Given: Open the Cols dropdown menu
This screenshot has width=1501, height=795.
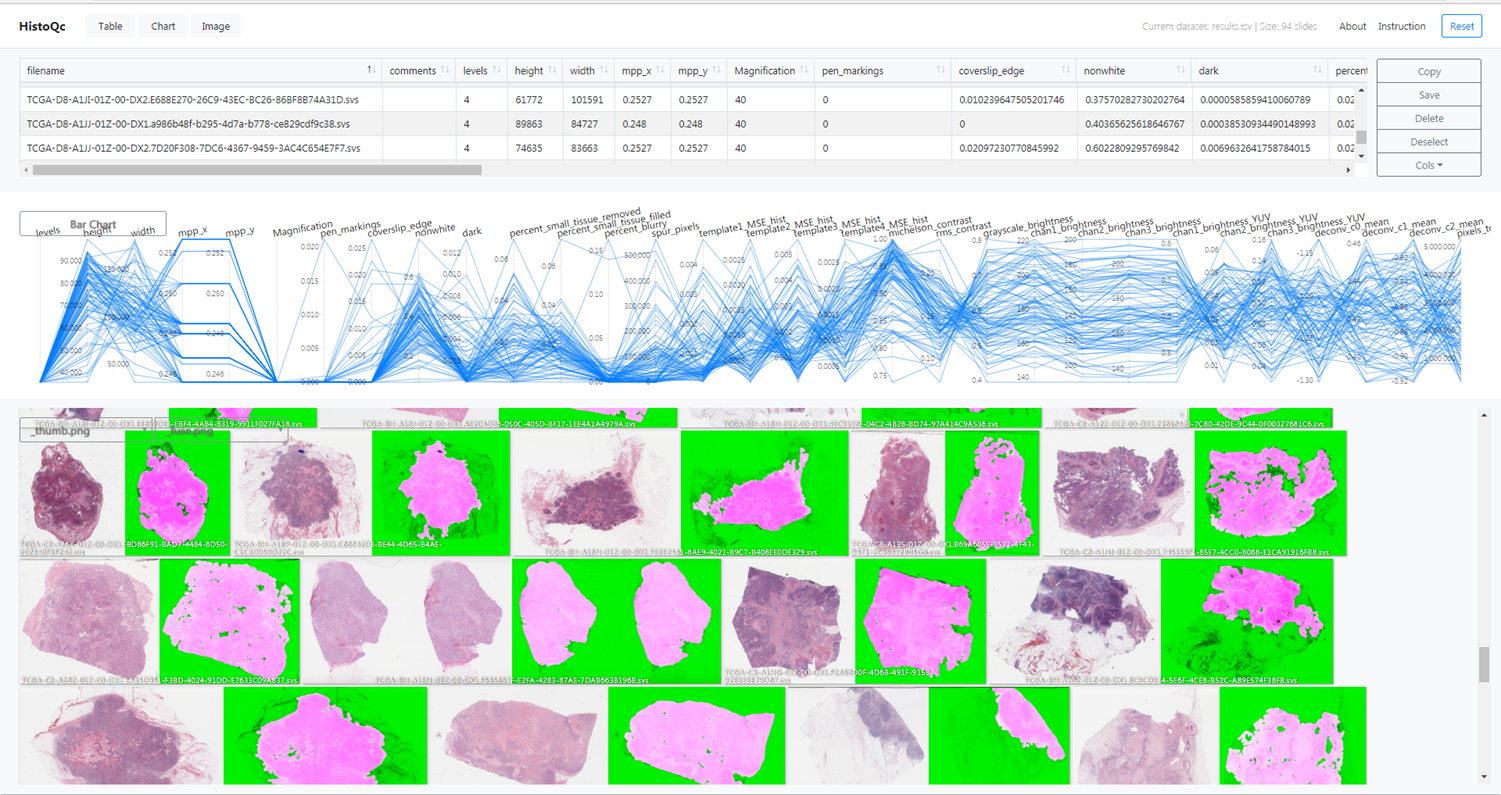Looking at the screenshot, I should click(1428, 165).
